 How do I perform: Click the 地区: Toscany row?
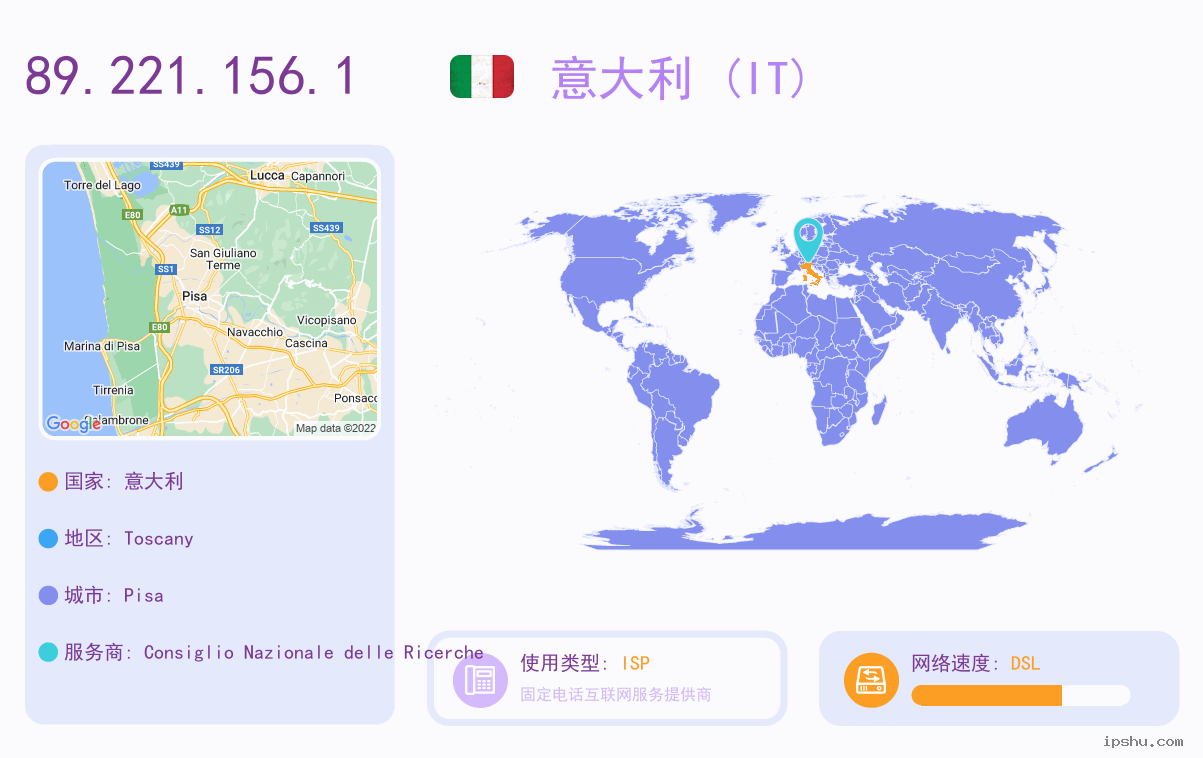pos(116,538)
